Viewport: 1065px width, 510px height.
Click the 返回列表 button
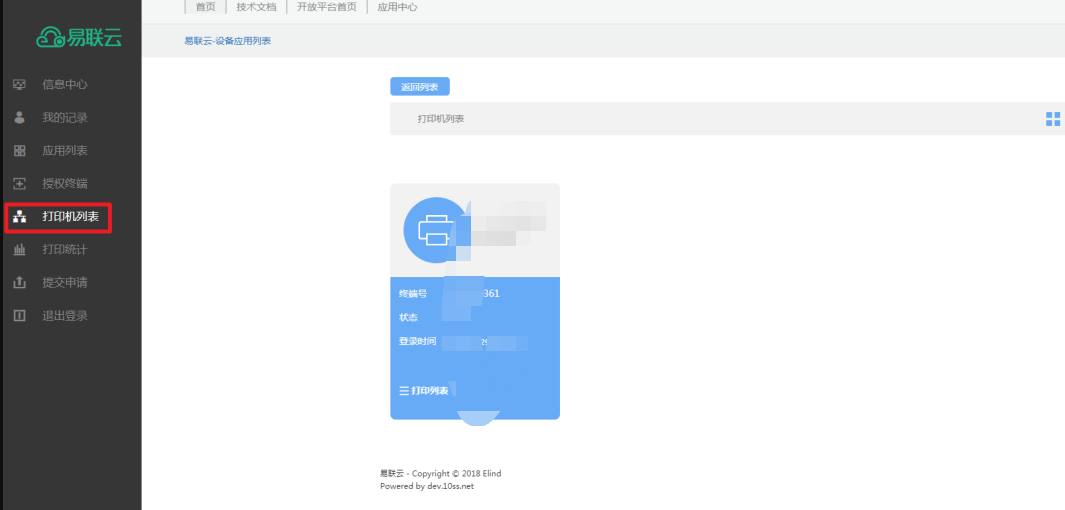pyautogui.click(x=420, y=87)
